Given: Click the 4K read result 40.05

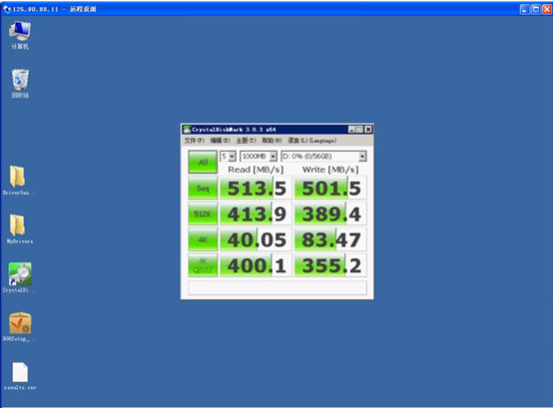Looking at the screenshot, I should click(256, 240).
